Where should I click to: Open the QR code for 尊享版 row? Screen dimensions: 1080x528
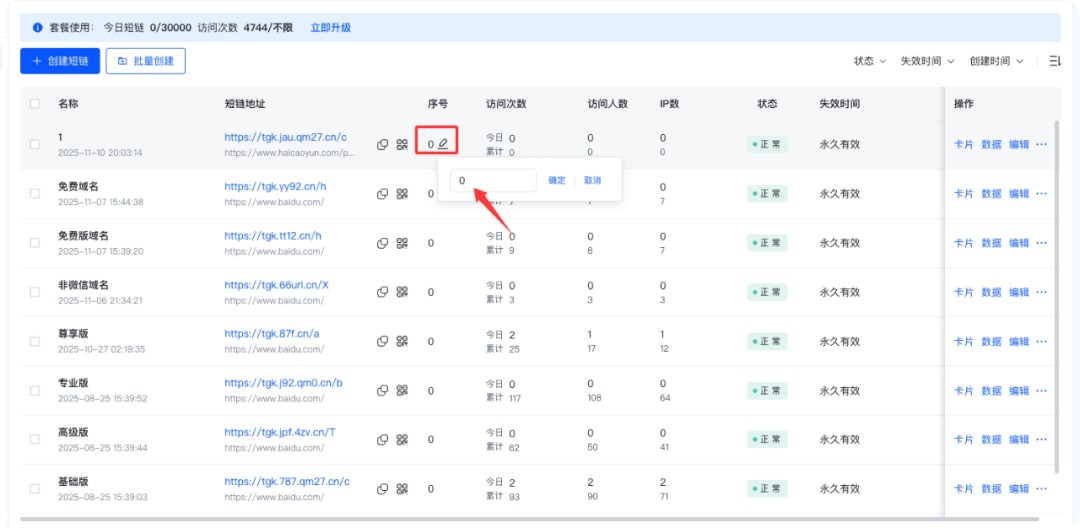pyautogui.click(x=402, y=341)
